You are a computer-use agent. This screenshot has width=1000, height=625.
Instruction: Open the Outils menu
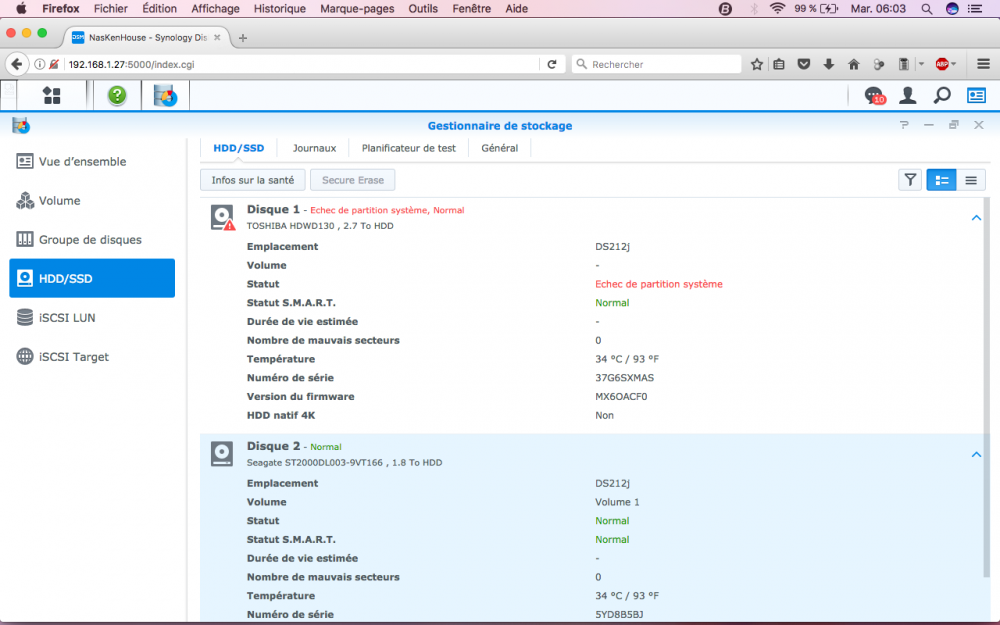click(x=423, y=9)
